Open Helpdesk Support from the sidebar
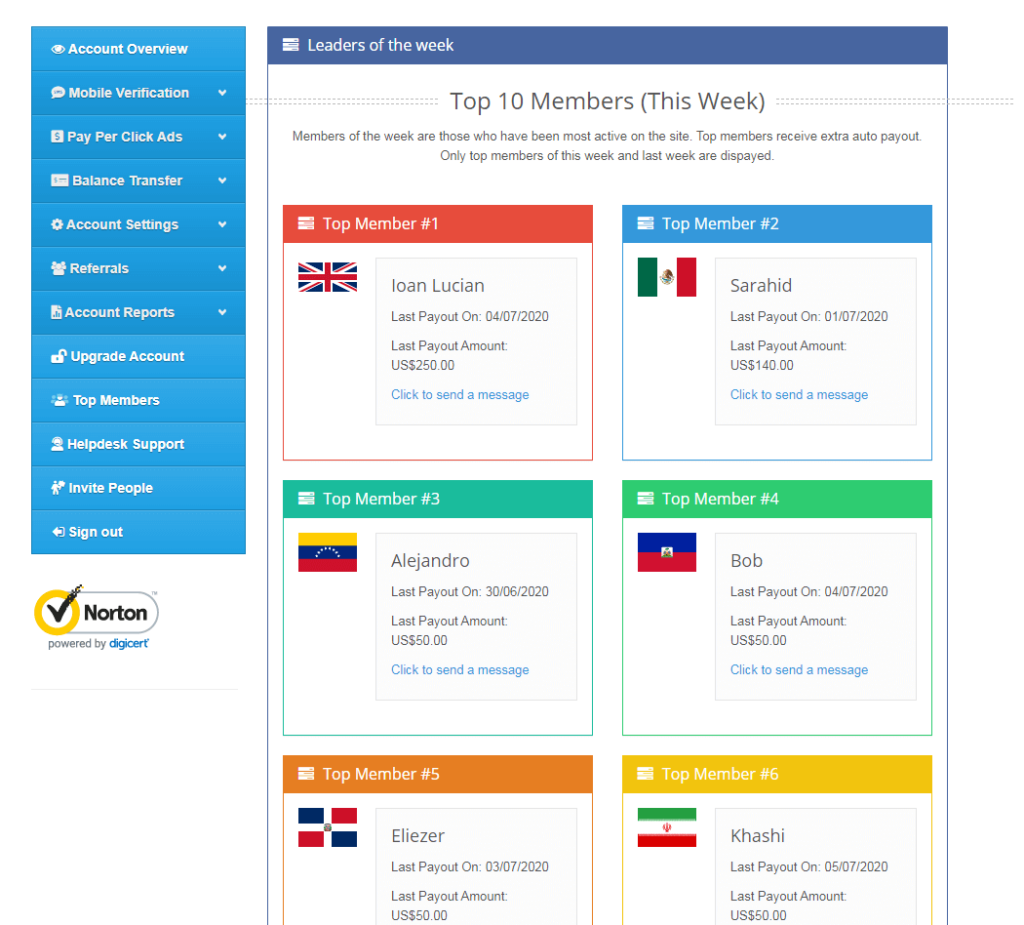This screenshot has height=925, width=1024. [x=125, y=444]
